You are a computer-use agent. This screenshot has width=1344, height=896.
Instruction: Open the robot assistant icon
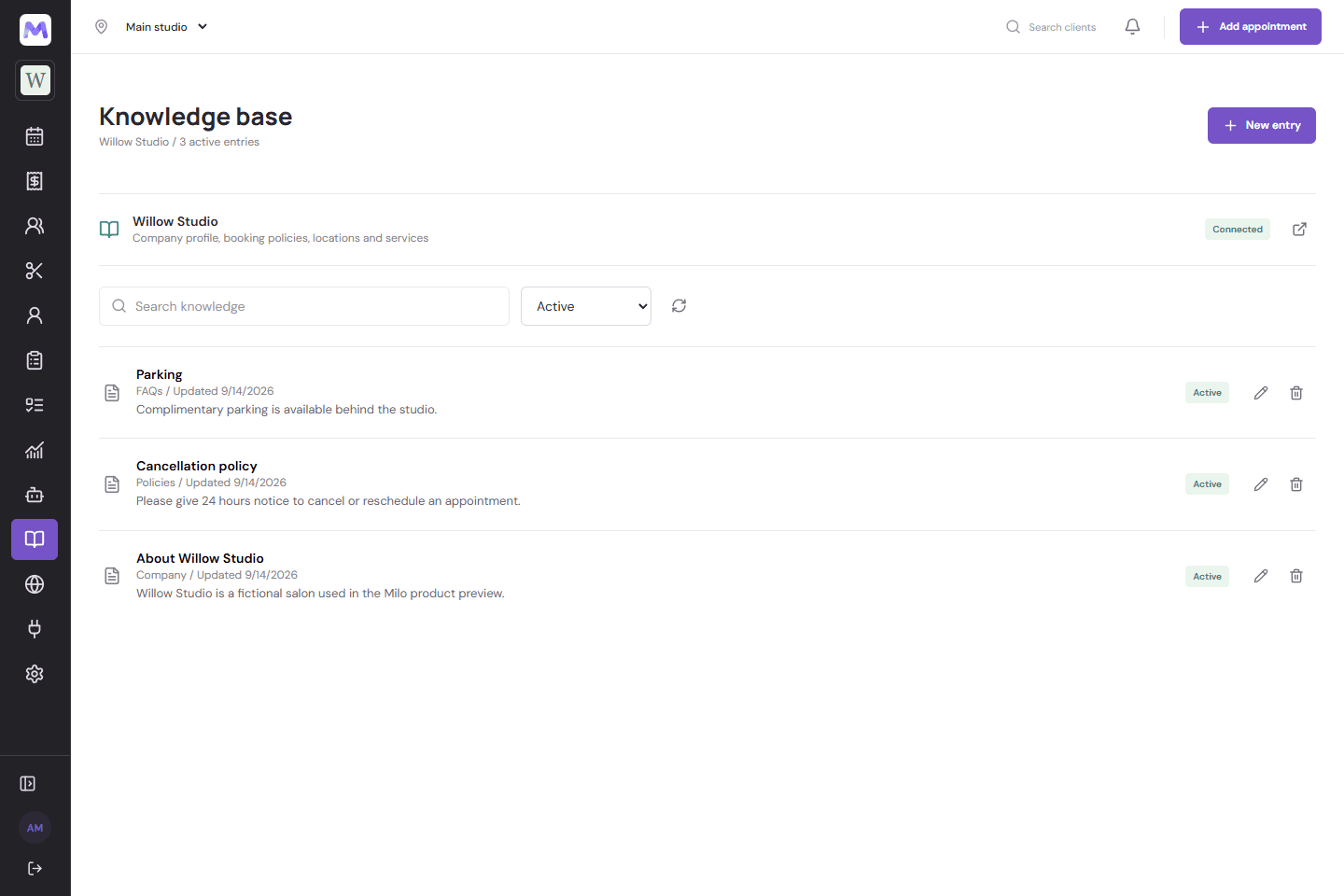coord(35,495)
